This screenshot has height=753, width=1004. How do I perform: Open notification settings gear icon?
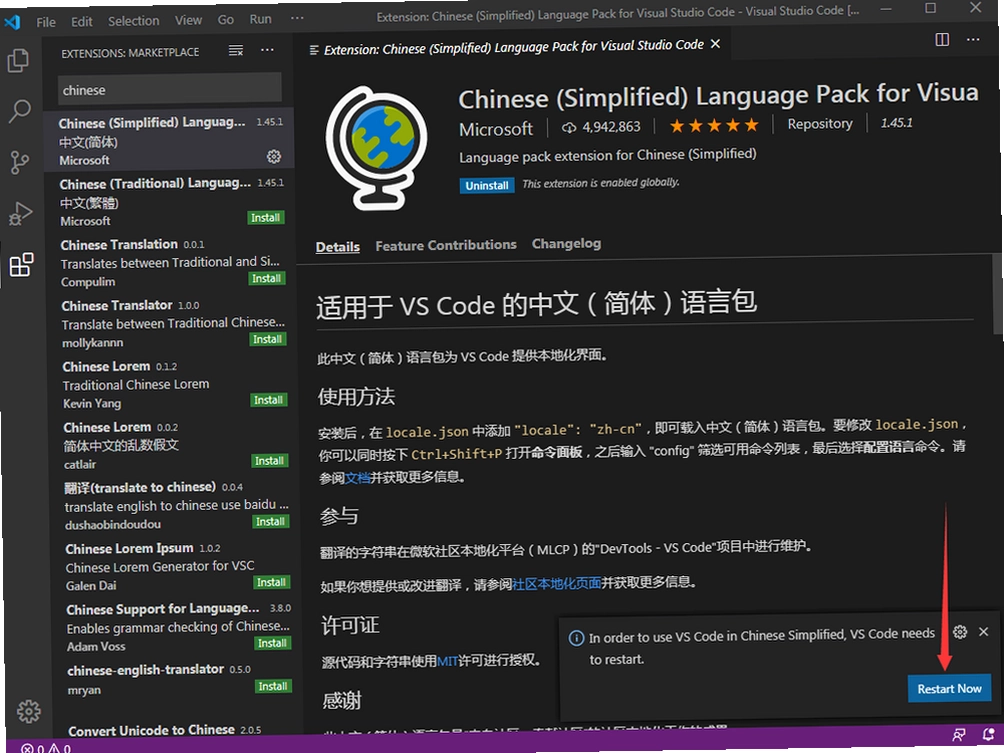coord(960,632)
